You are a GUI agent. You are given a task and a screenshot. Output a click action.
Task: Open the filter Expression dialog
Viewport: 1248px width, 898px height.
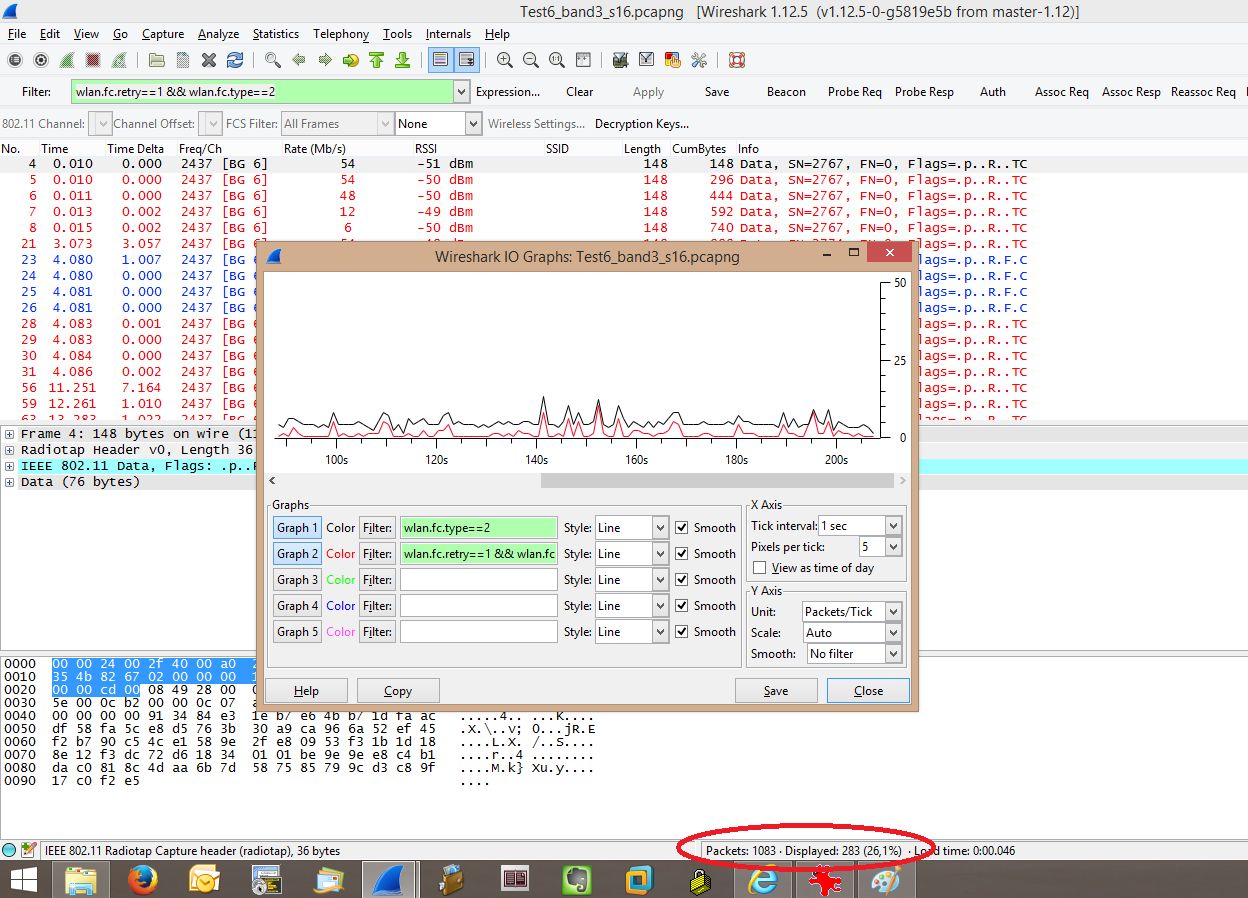[508, 91]
